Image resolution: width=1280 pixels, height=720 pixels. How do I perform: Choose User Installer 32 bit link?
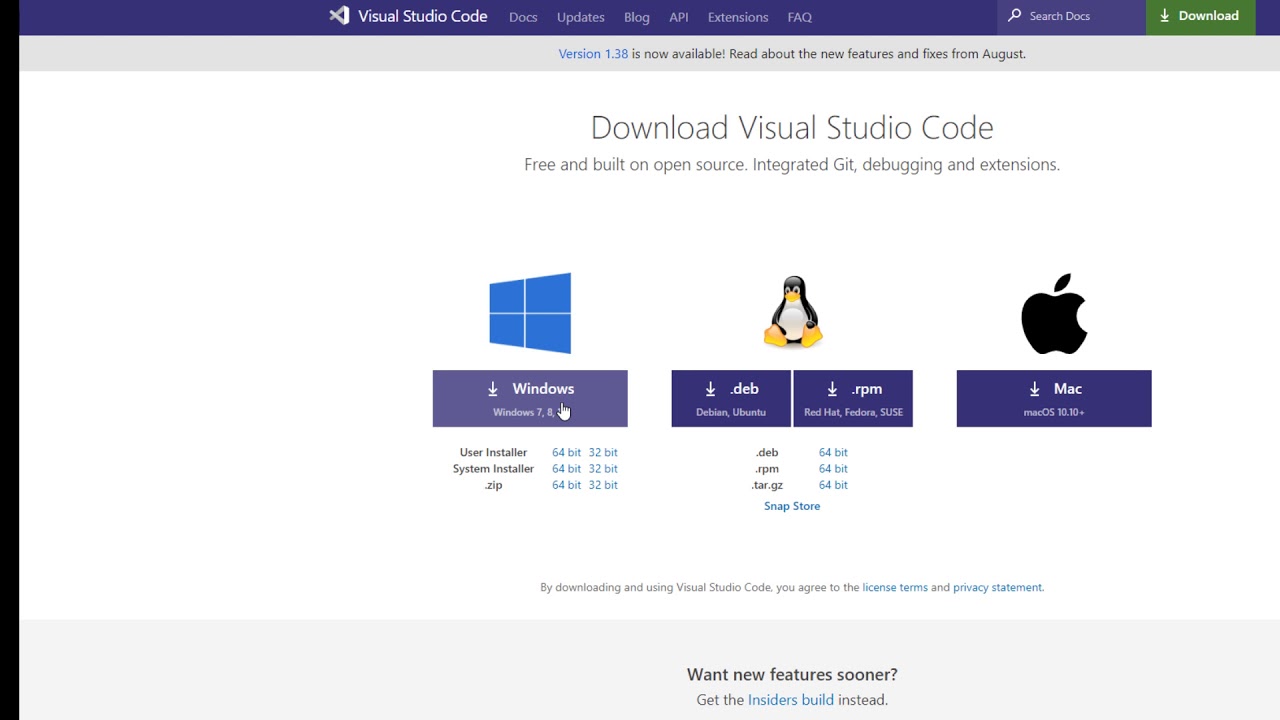click(603, 453)
